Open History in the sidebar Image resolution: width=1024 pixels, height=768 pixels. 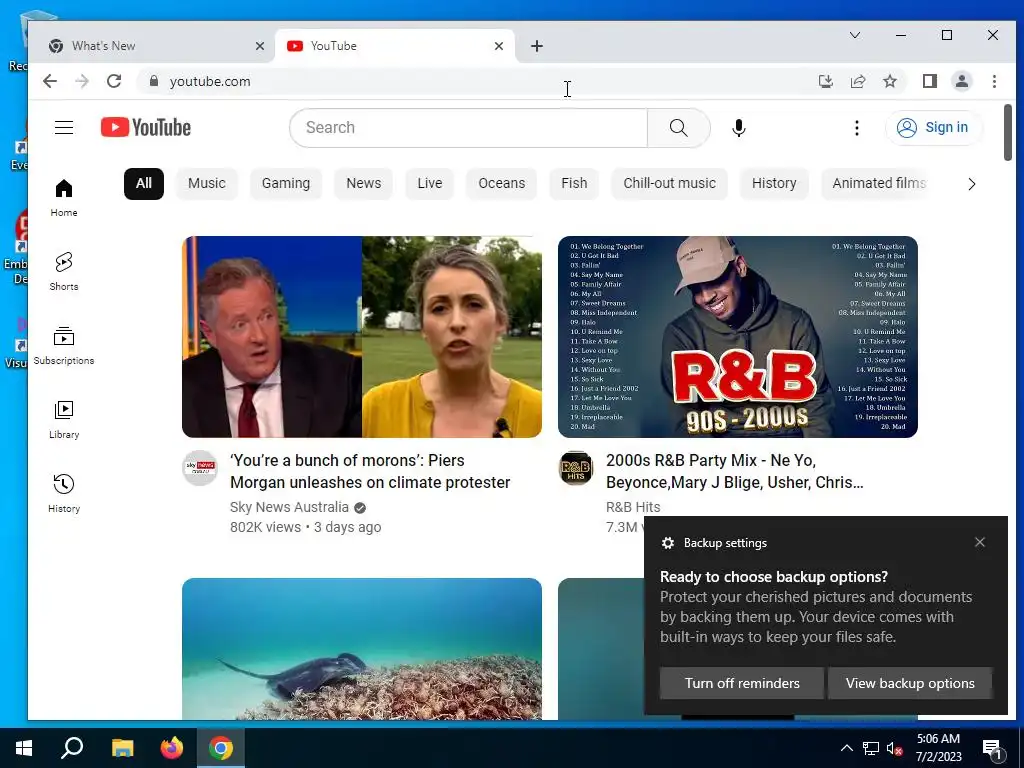pos(63,494)
